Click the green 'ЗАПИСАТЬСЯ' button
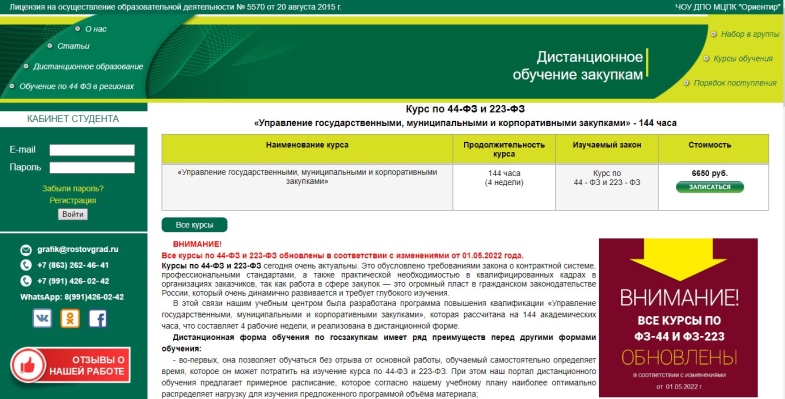 point(709,187)
